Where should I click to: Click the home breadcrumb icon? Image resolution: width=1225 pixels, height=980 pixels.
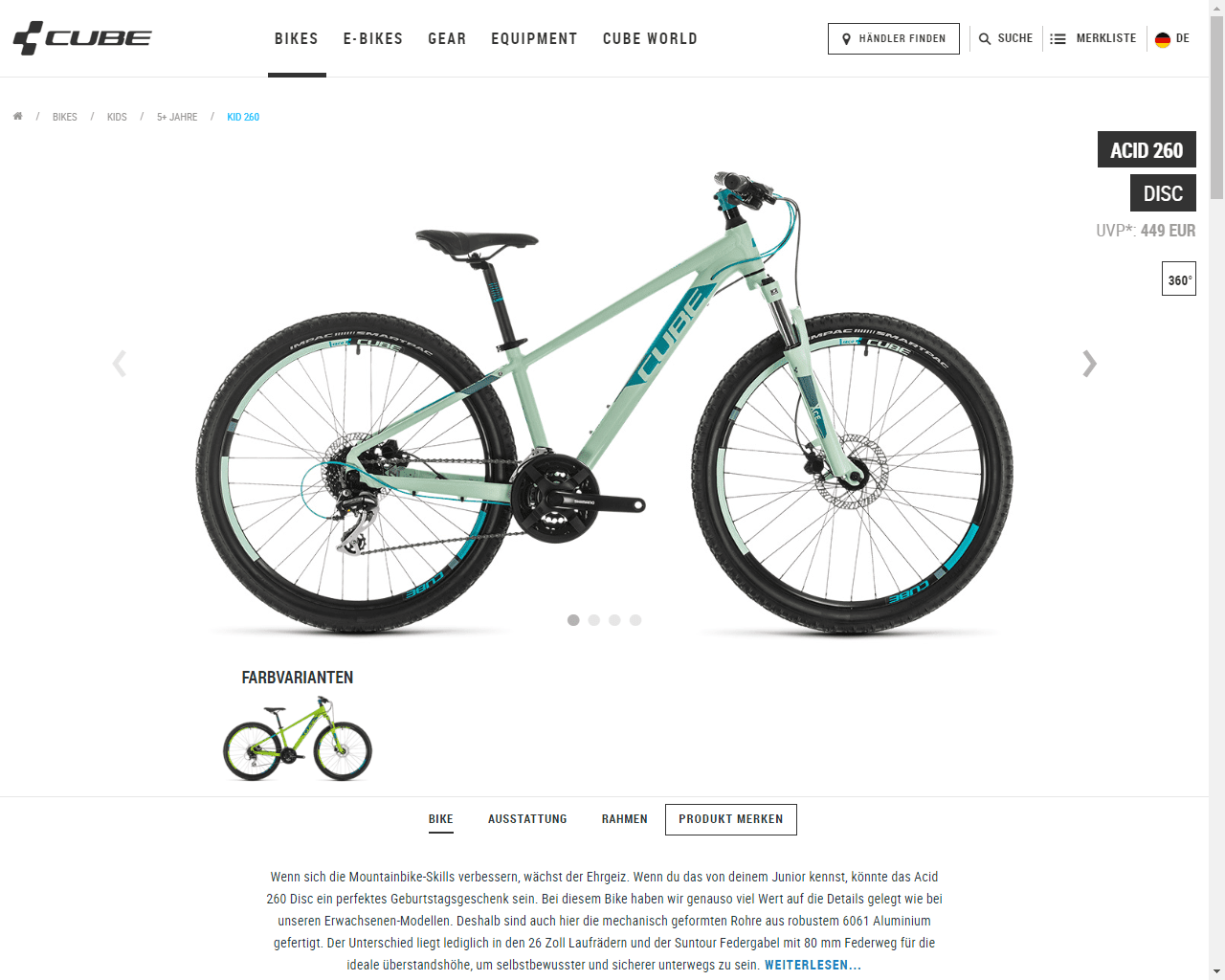click(17, 116)
